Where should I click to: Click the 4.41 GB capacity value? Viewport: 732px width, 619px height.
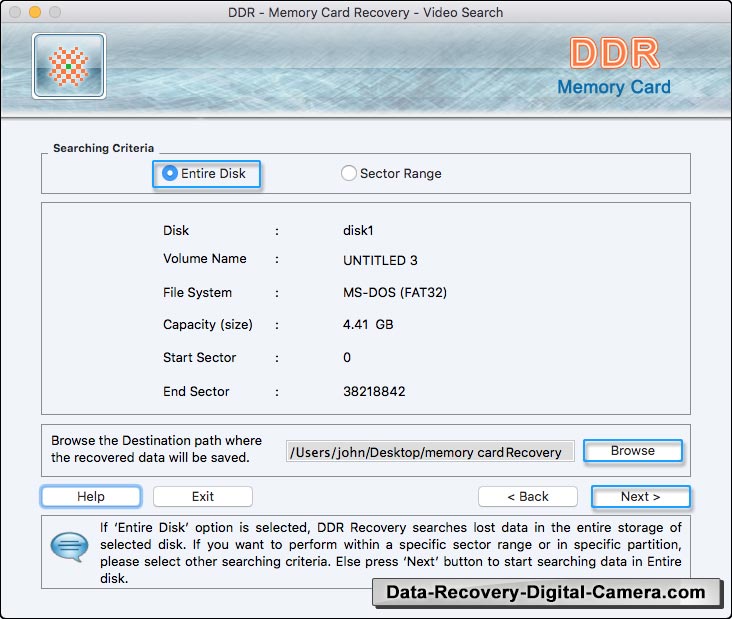click(x=368, y=324)
